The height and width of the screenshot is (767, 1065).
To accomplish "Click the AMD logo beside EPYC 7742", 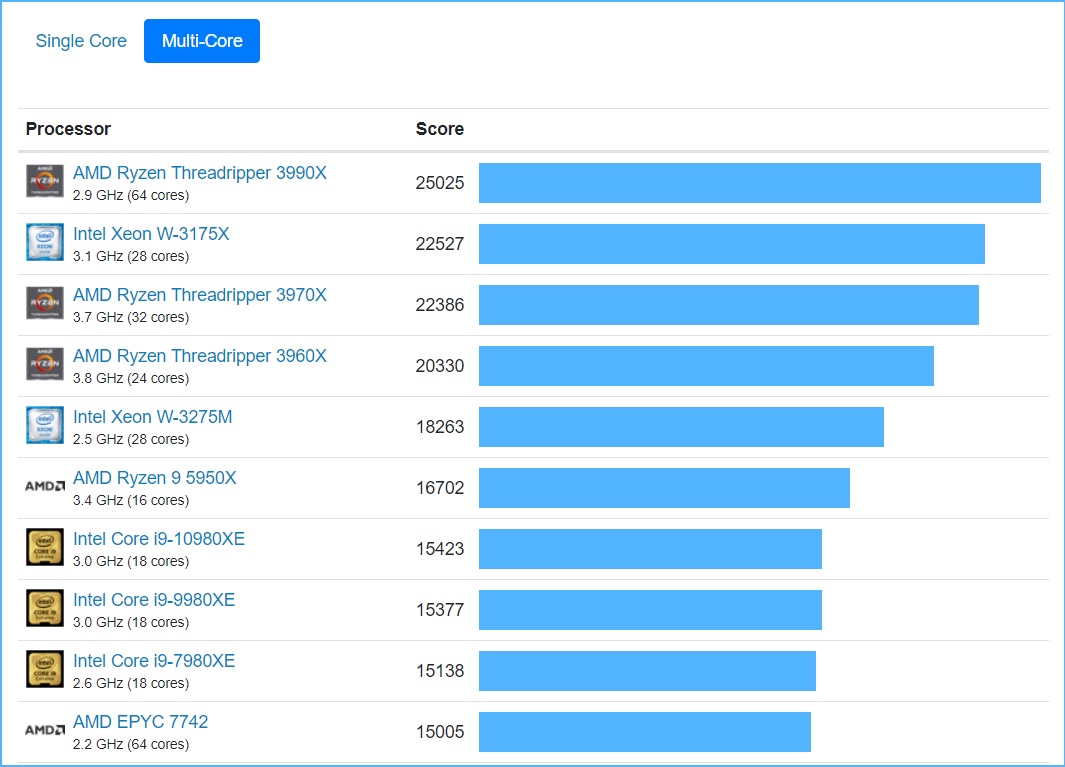I will point(45,730).
